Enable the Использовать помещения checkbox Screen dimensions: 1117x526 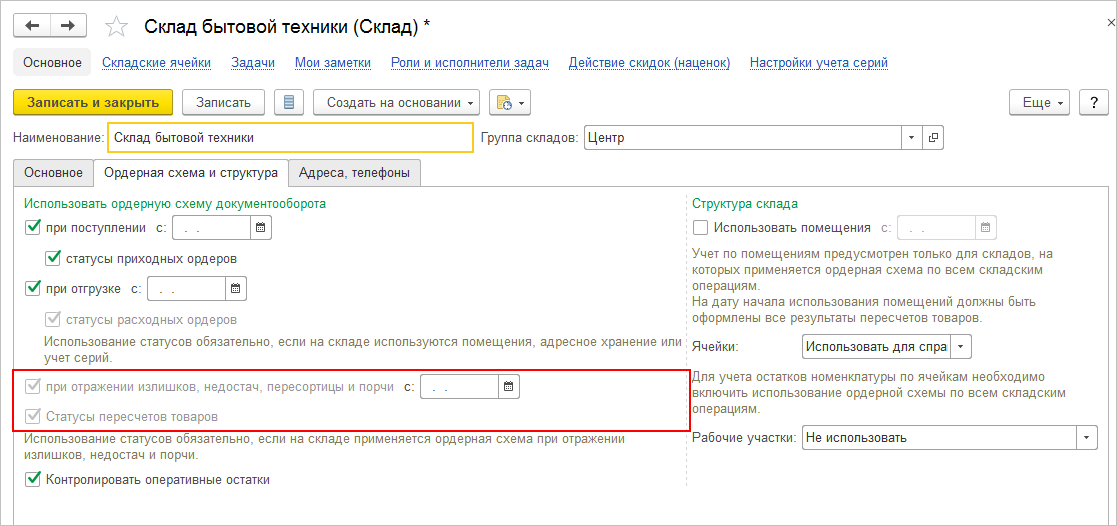coord(700,228)
